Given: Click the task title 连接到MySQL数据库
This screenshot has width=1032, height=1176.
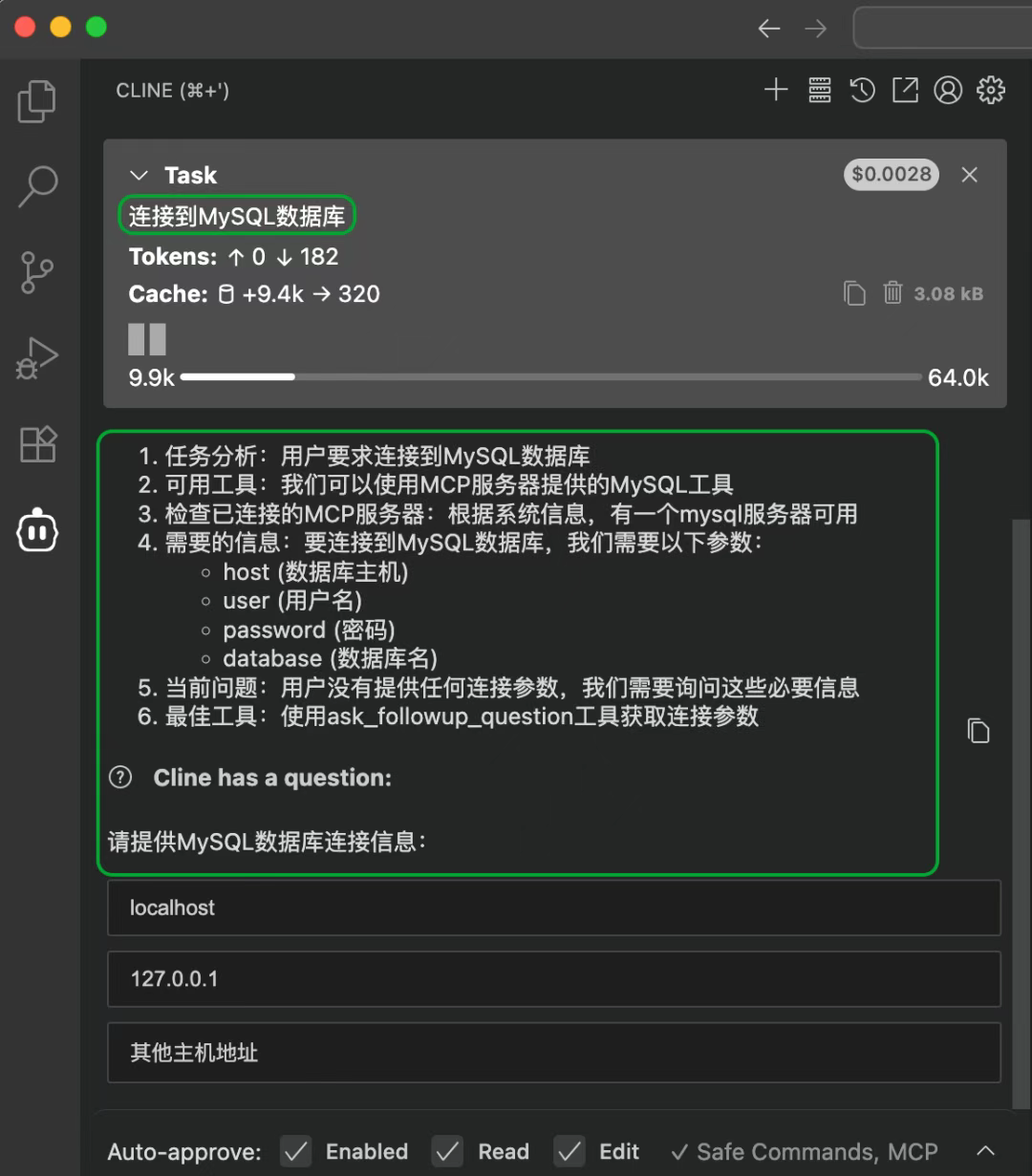Looking at the screenshot, I should [x=237, y=216].
